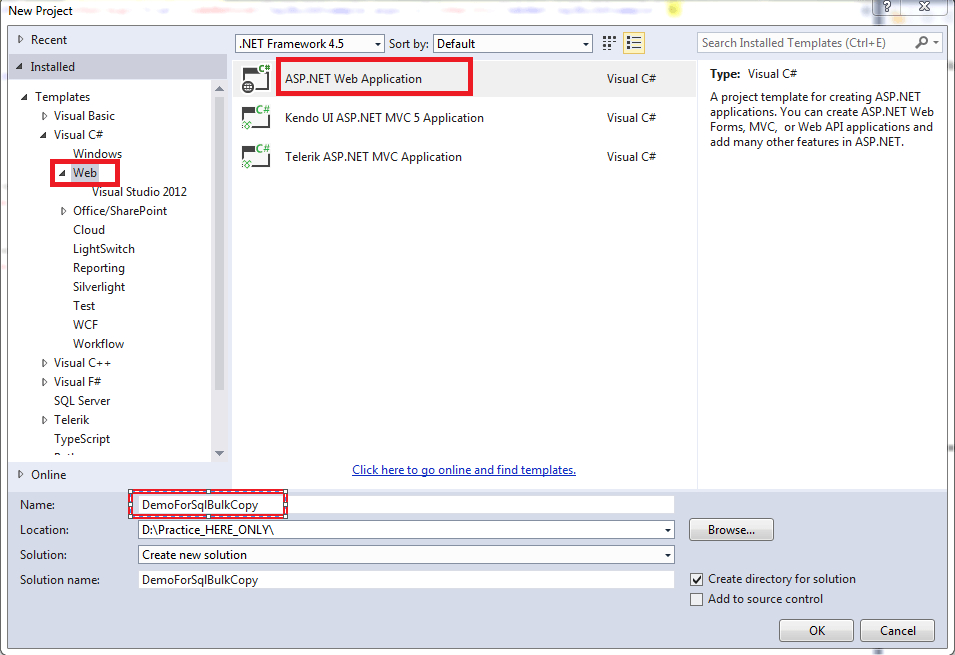Select the TypeScript template category

click(82, 439)
